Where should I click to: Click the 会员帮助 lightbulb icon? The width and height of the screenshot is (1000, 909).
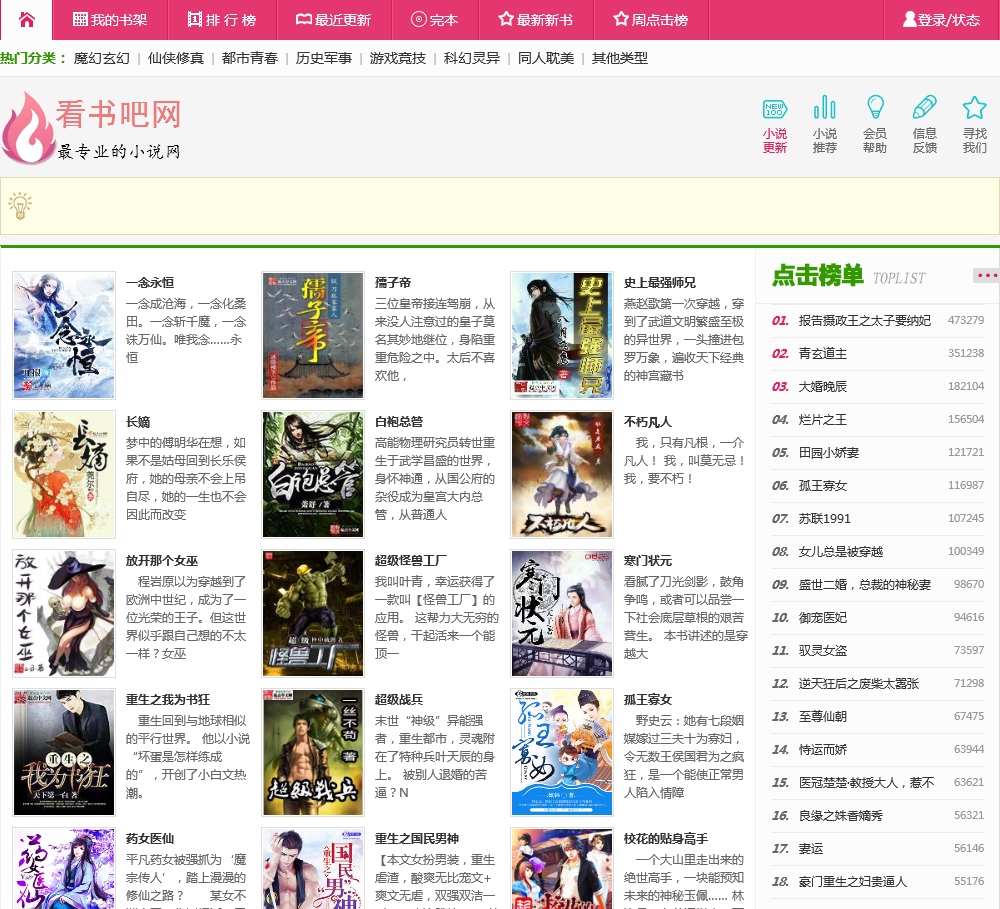pos(875,107)
